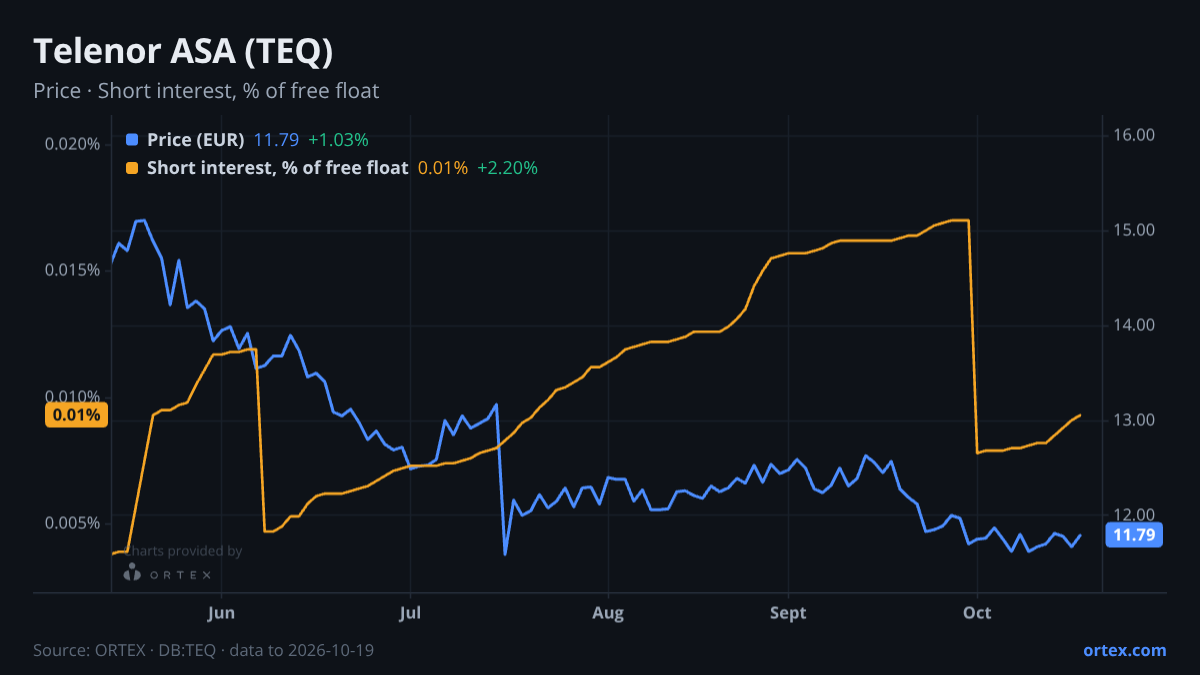The width and height of the screenshot is (1200, 675).
Task: Click the blue Price legend swatch
Action: (x=132, y=140)
